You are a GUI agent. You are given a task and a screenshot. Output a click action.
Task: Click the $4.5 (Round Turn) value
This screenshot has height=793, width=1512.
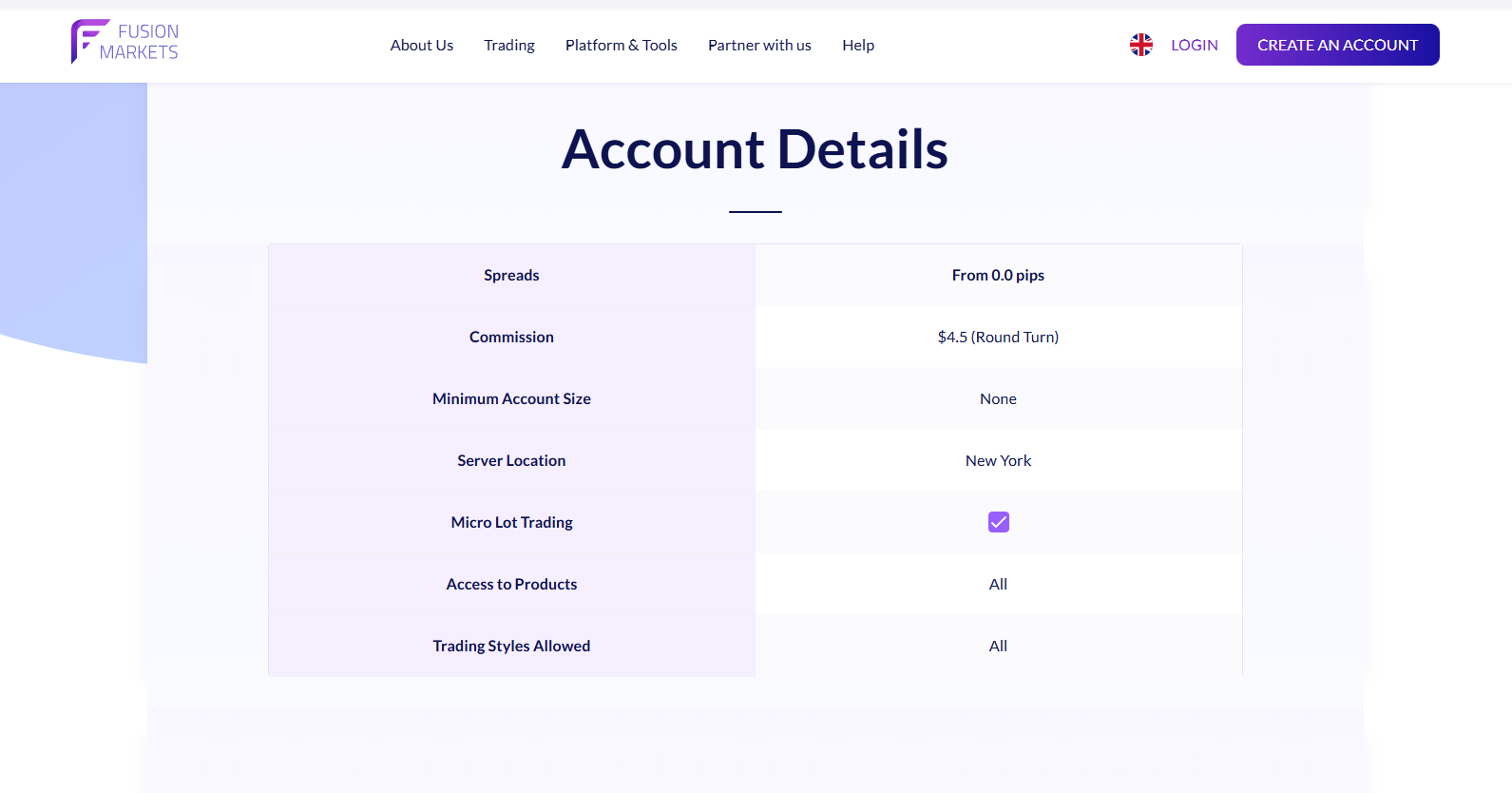click(998, 337)
